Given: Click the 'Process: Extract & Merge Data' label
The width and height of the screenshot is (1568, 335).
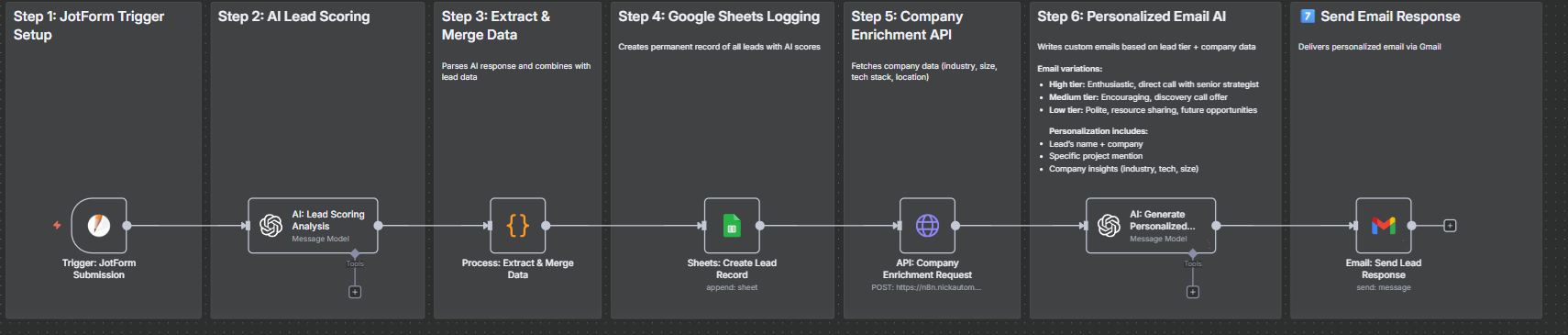Looking at the screenshot, I should click(518, 269).
